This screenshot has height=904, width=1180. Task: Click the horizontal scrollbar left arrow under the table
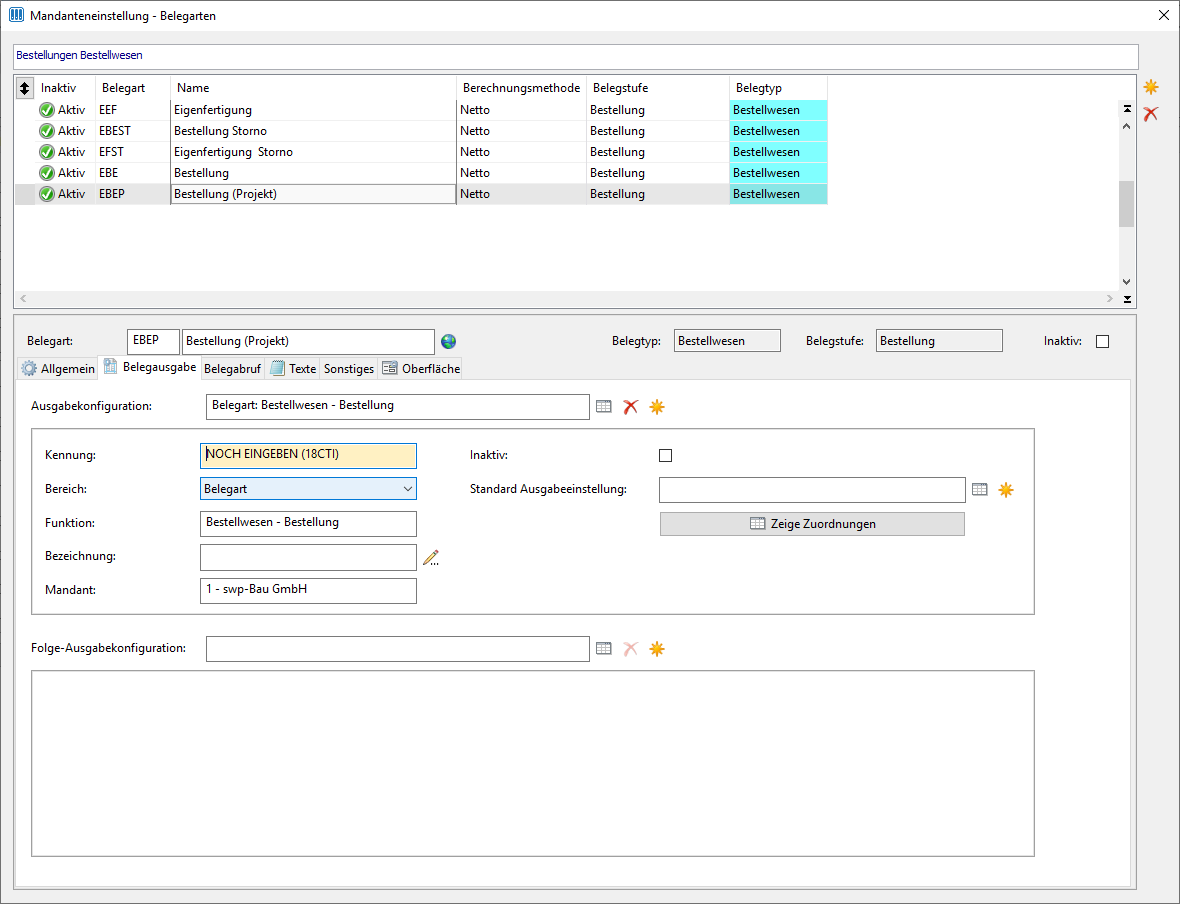pos(23,299)
